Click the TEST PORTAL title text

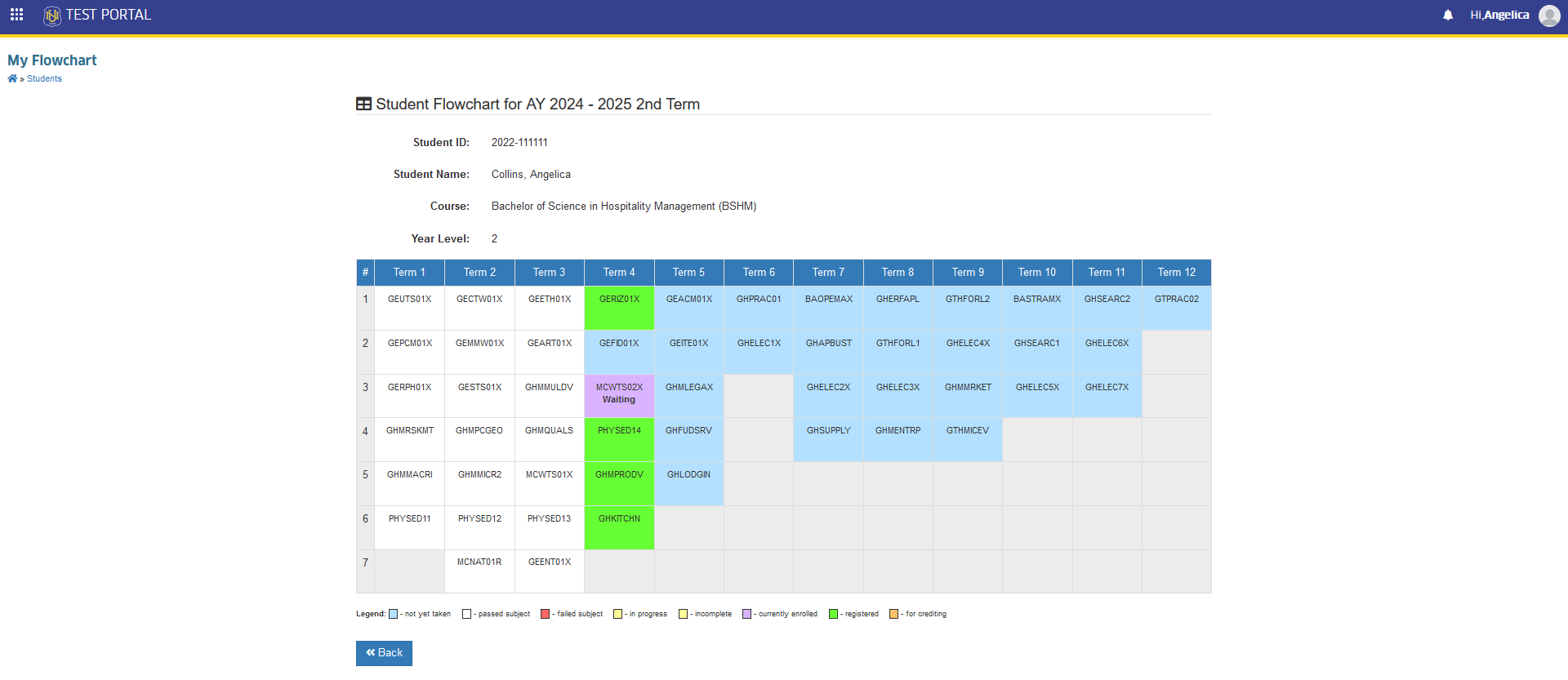[x=109, y=15]
